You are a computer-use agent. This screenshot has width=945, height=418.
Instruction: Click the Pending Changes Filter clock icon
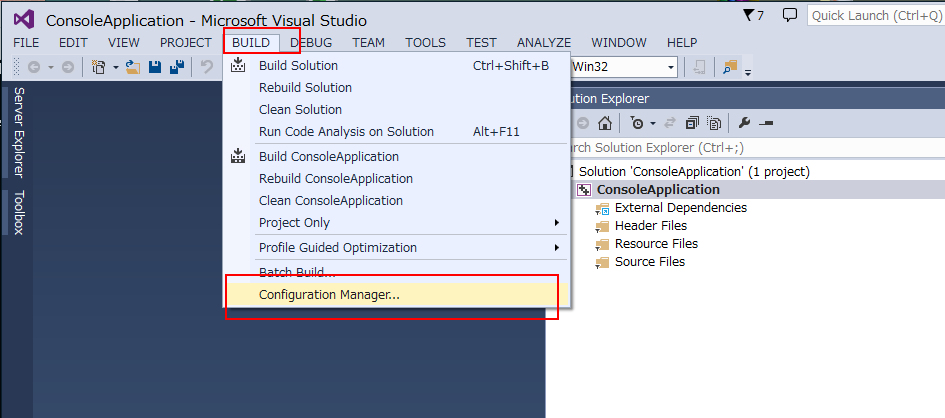tap(637, 123)
